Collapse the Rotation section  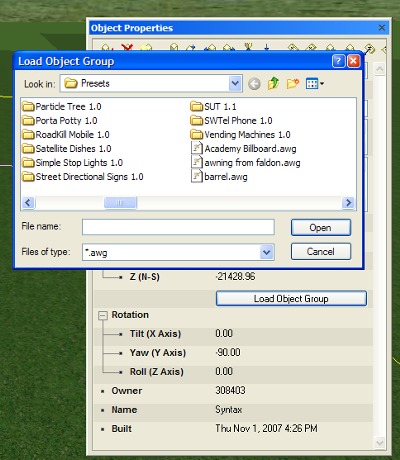[103, 315]
